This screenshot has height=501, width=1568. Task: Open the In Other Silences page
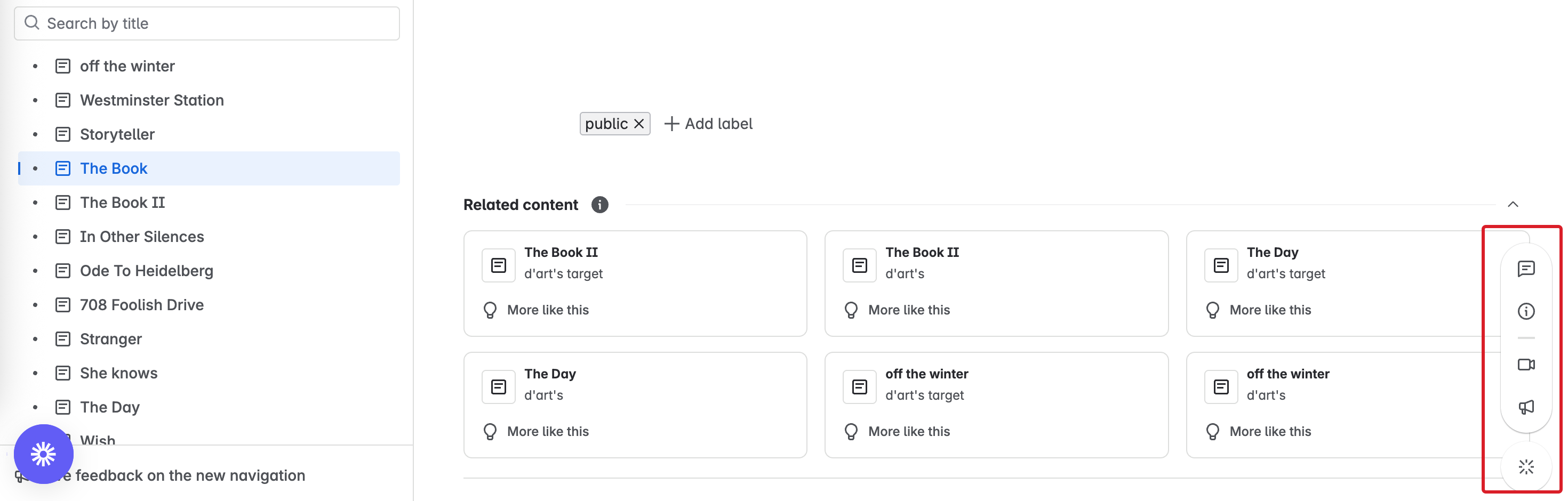click(142, 237)
